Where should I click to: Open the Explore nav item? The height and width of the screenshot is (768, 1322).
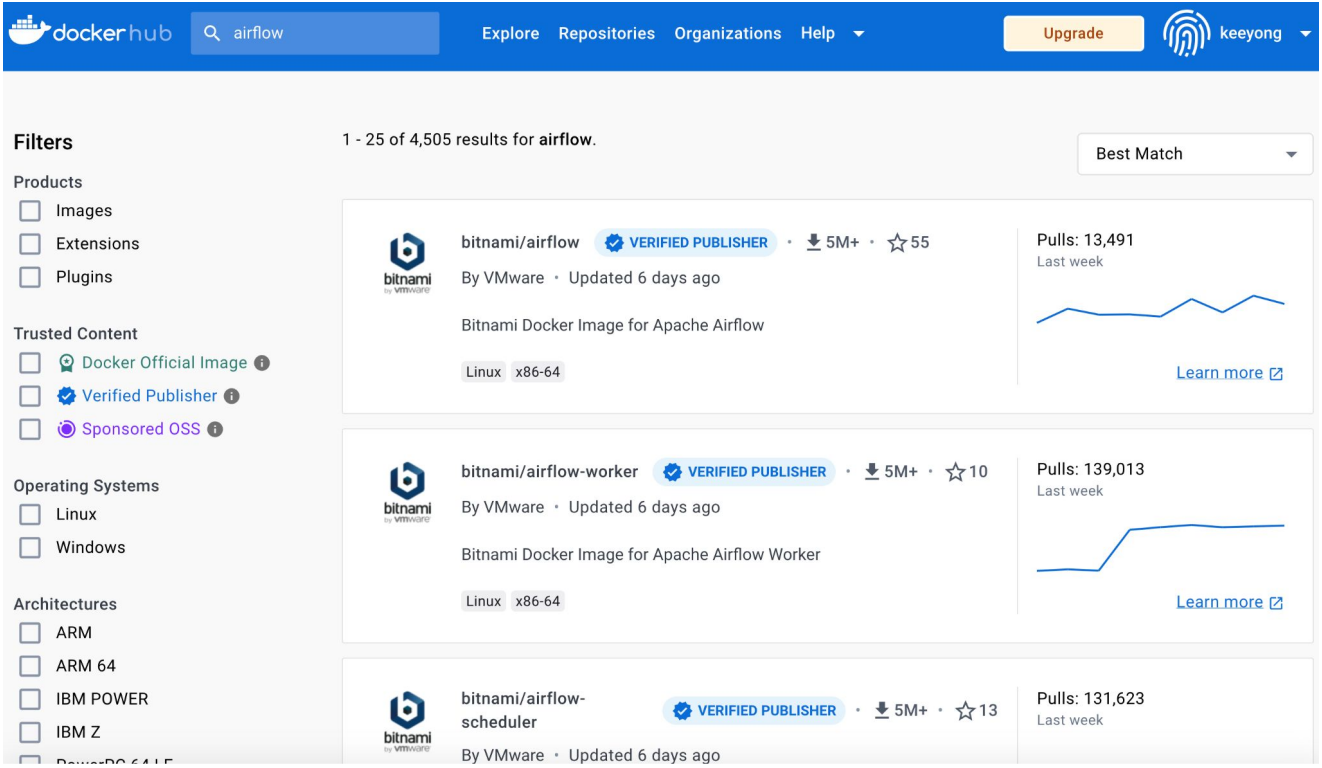click(x=510, y=33)
